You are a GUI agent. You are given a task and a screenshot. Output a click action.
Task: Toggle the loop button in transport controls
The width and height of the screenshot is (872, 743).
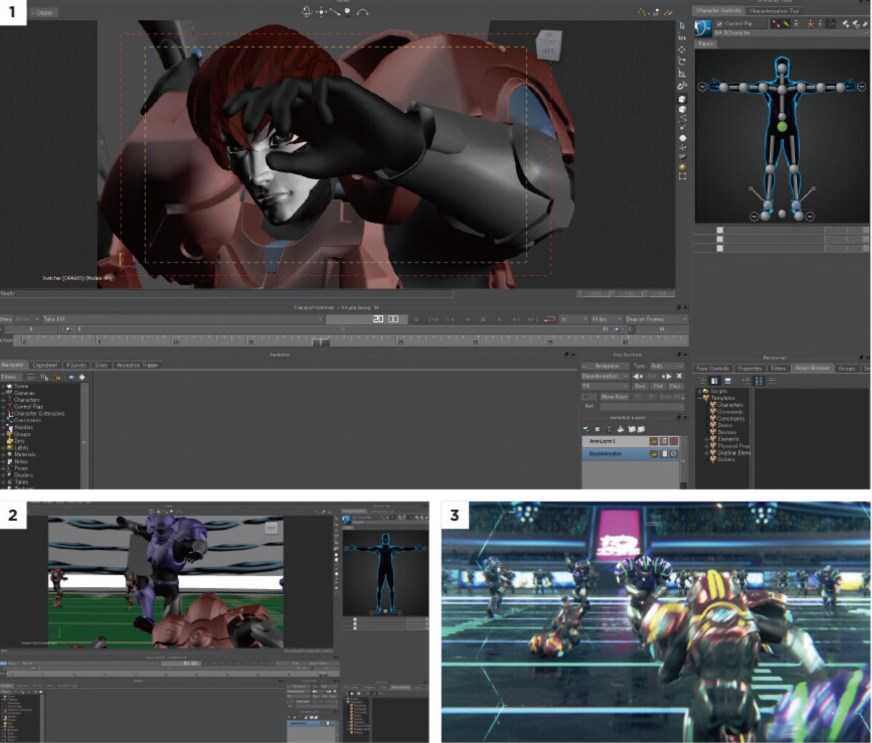tap(549, 319)
